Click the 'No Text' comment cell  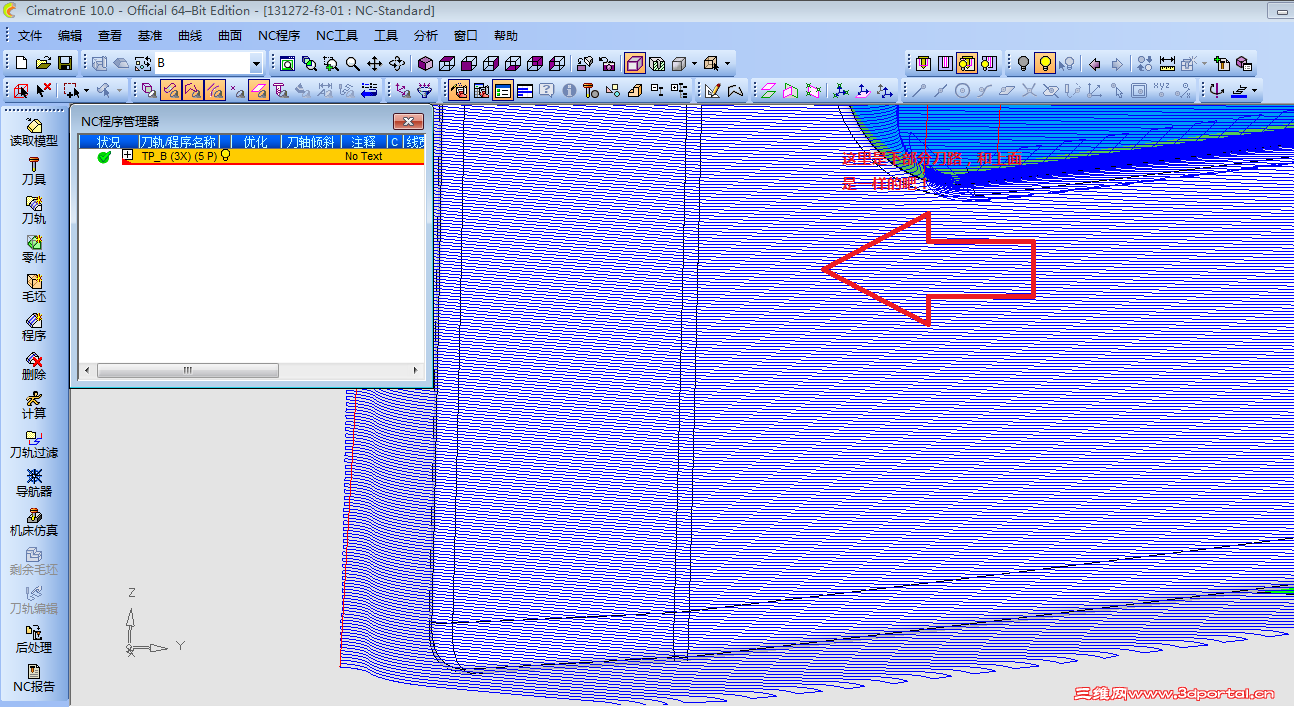click(364, 156)
